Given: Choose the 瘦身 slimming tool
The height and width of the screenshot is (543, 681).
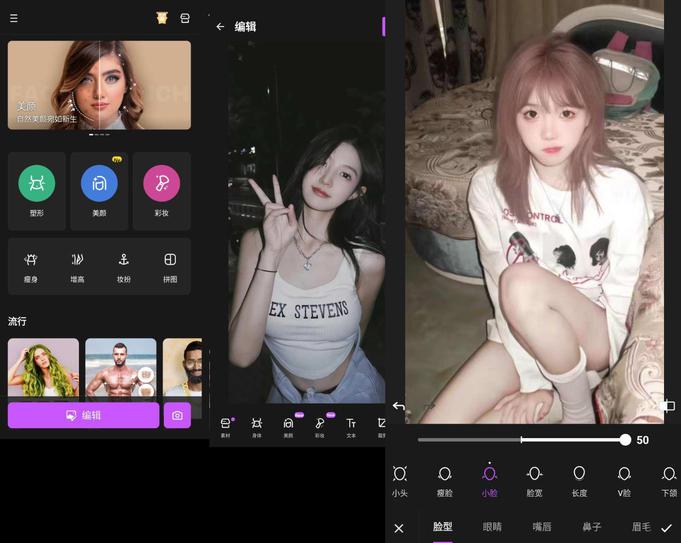Looking at the screenshot, I should (x=31, y=265).
